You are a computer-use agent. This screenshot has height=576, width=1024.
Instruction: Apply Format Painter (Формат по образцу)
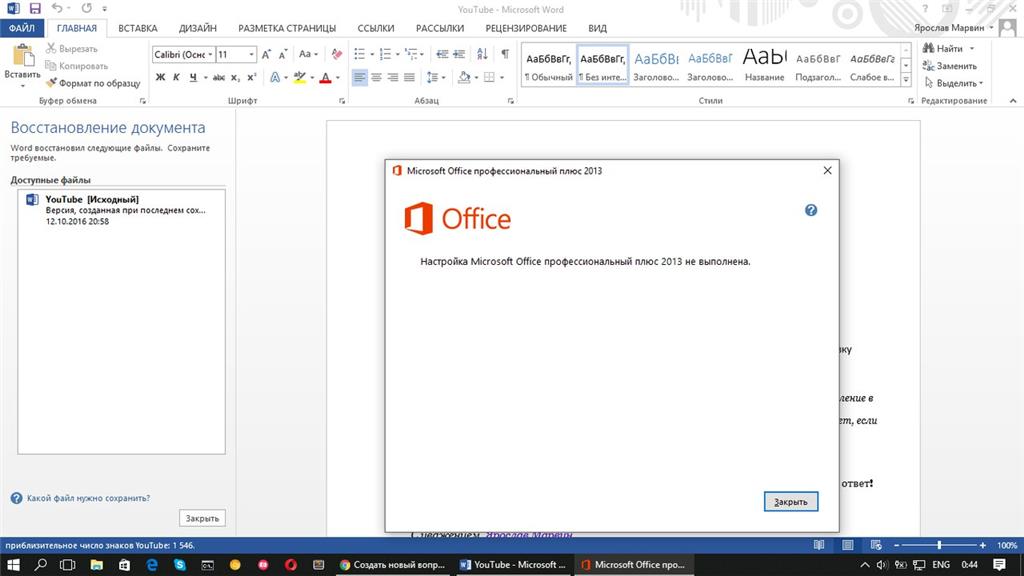(x=93, y=83)
